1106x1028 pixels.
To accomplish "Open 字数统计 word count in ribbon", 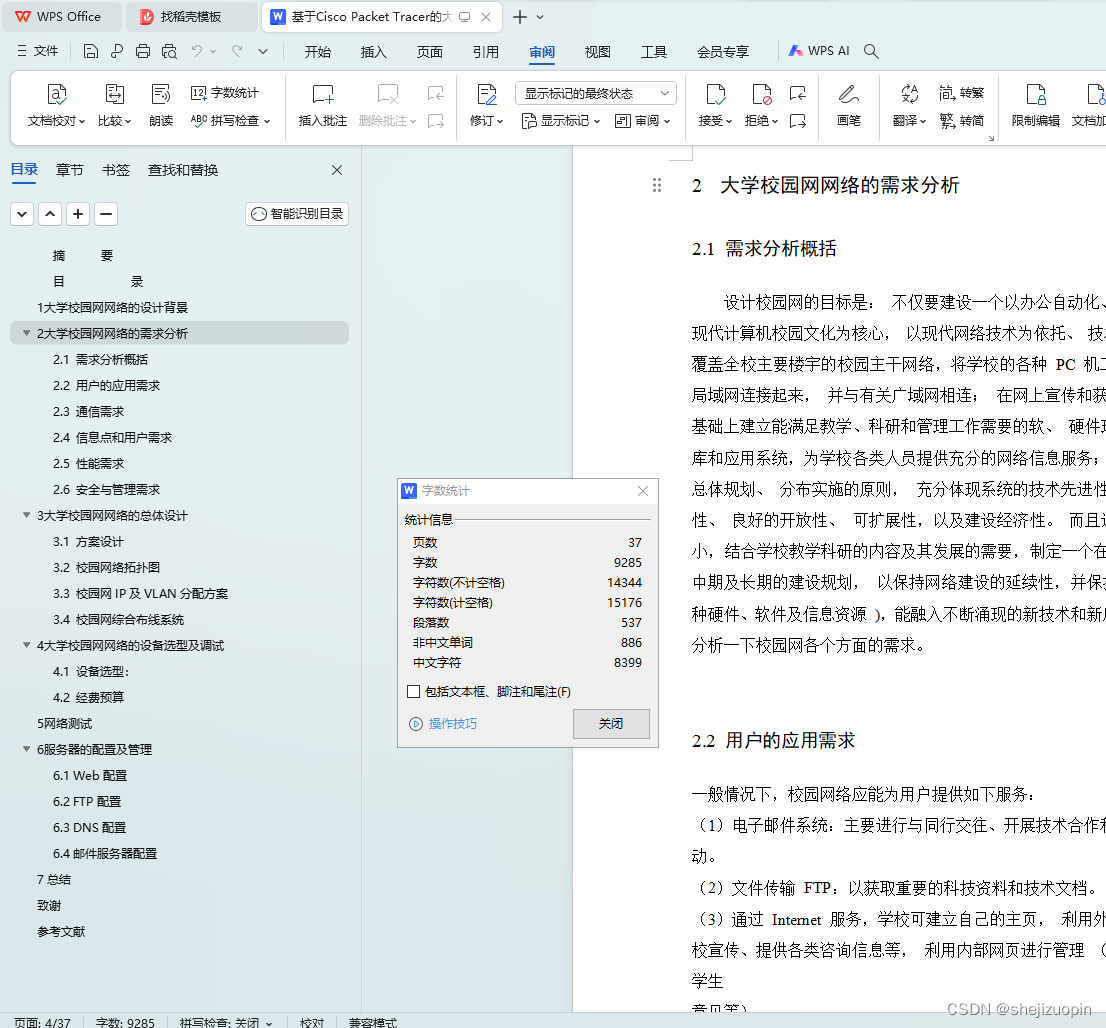I will [225, 93].
